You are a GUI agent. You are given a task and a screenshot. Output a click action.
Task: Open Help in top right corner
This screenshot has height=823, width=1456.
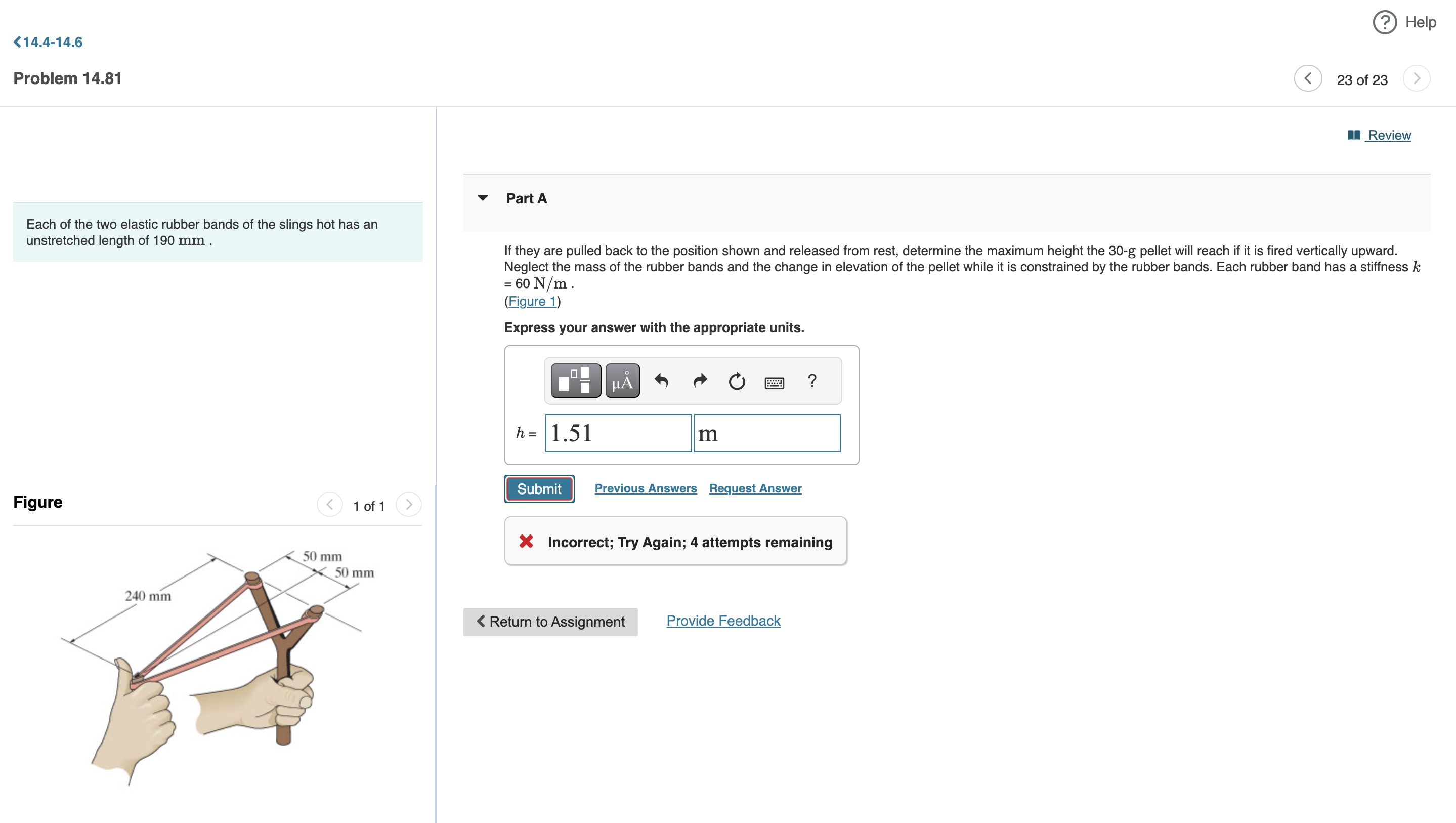click(1404, 23)
